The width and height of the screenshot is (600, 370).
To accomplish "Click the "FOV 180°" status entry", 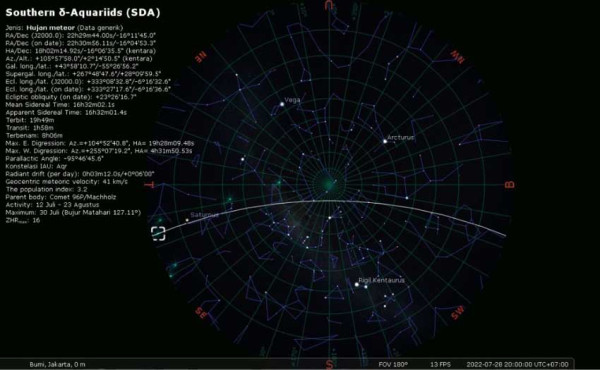I will [393, 364].
